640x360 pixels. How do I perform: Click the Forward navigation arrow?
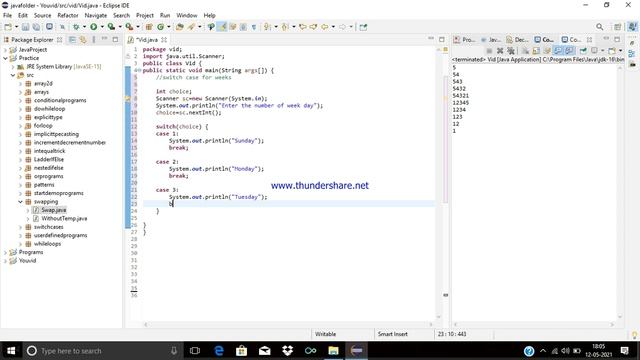coord(342,27)
